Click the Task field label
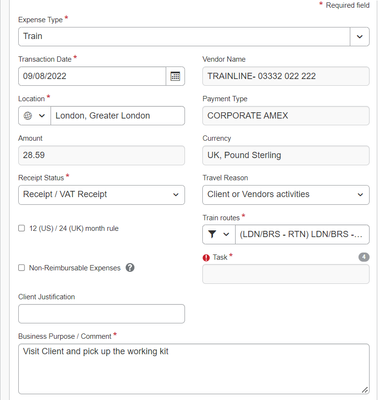The width and height of the screenshot is (383, 400). [x=220, y=257]
